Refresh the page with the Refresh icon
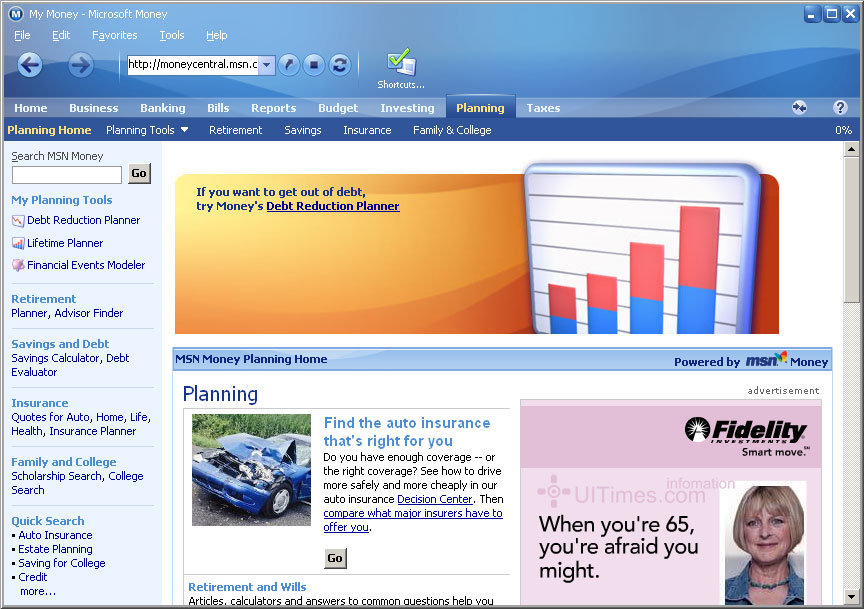Screen dimensions: 864x609 pos(340,65)
